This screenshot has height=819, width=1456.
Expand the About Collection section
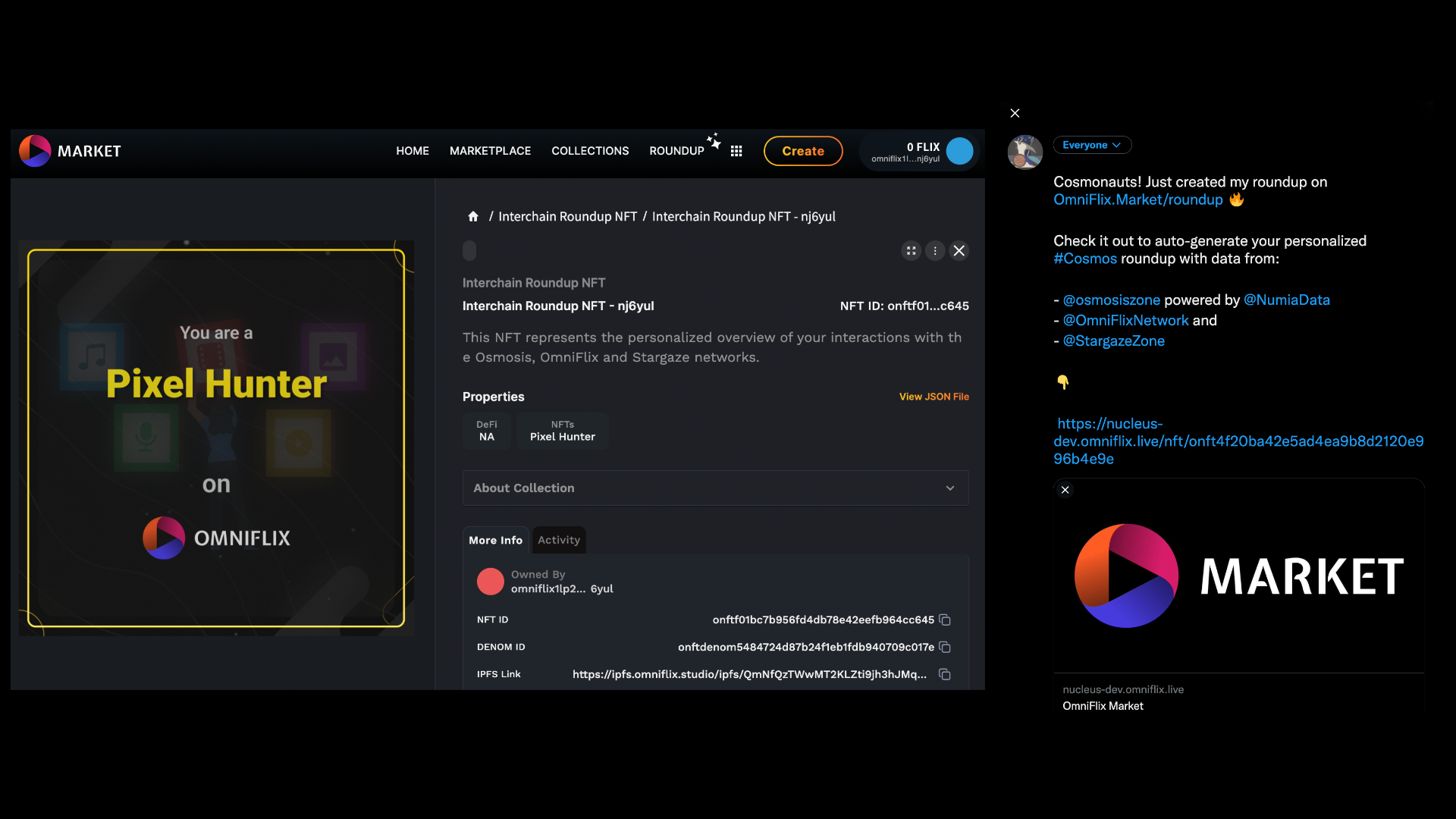[x=715, y=488]
